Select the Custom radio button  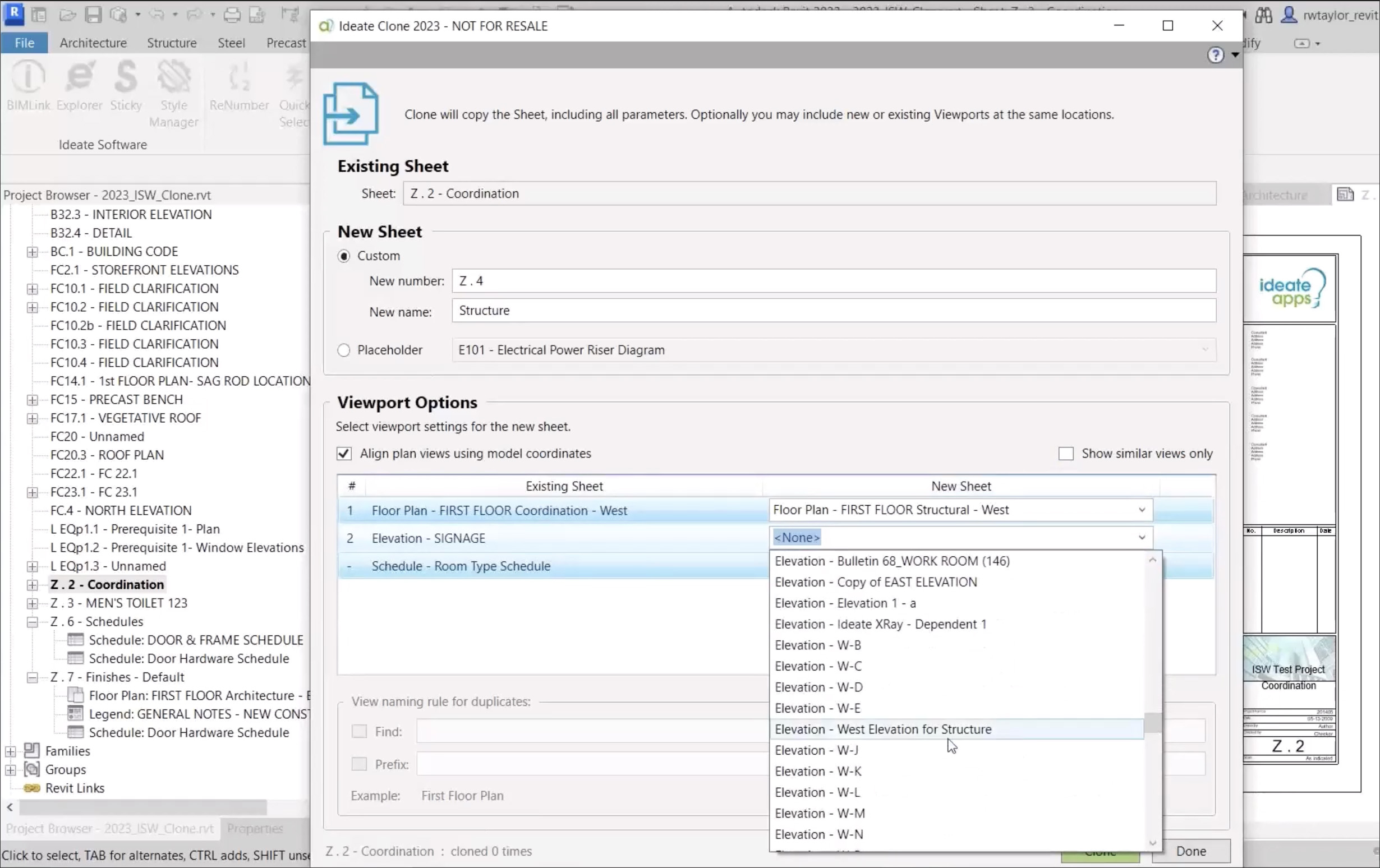point(344,256)
